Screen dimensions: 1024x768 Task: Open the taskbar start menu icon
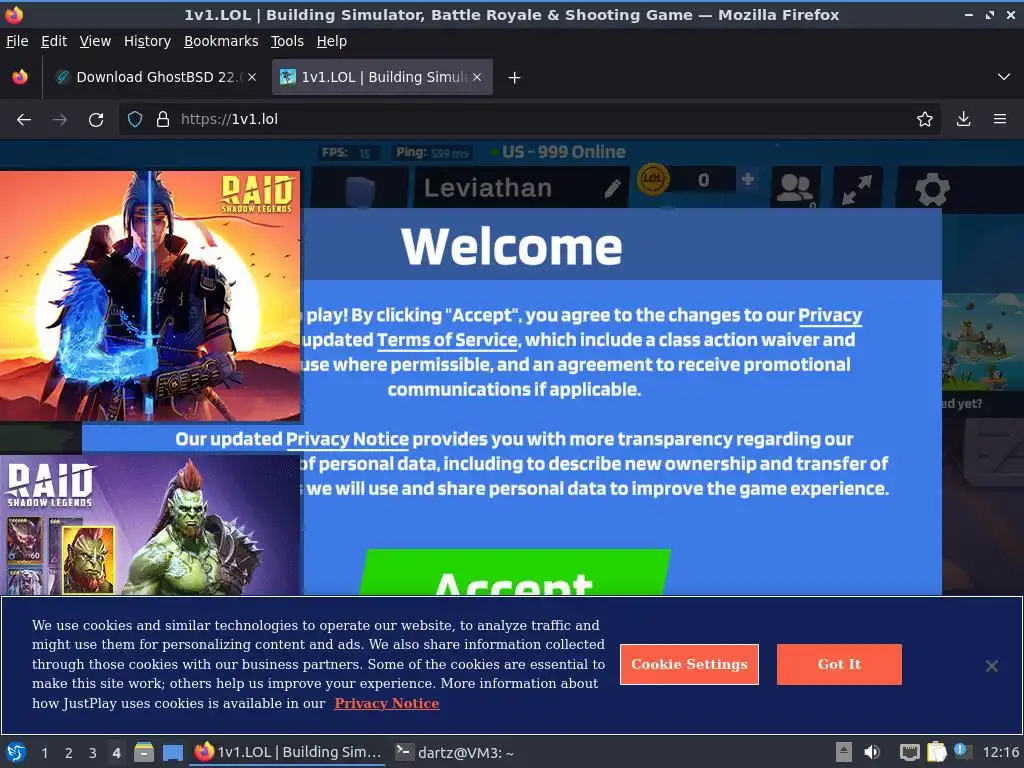point(16,752)
